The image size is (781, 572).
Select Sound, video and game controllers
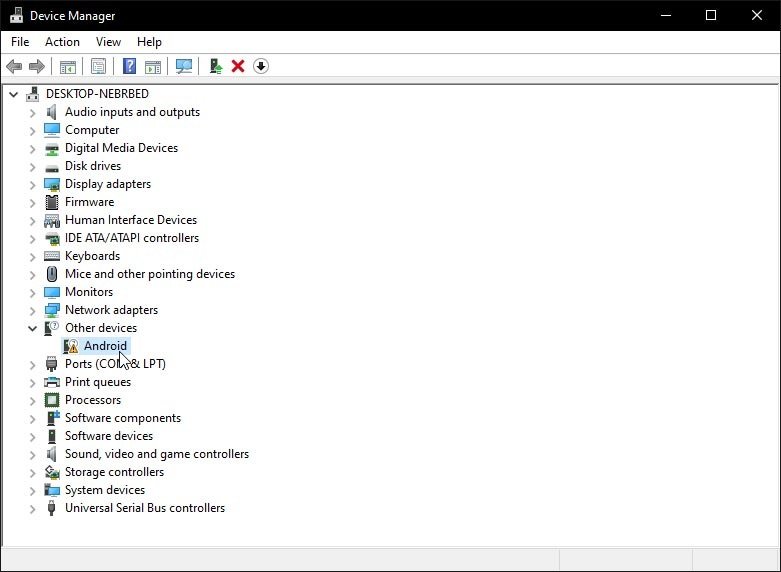(157, 454)
